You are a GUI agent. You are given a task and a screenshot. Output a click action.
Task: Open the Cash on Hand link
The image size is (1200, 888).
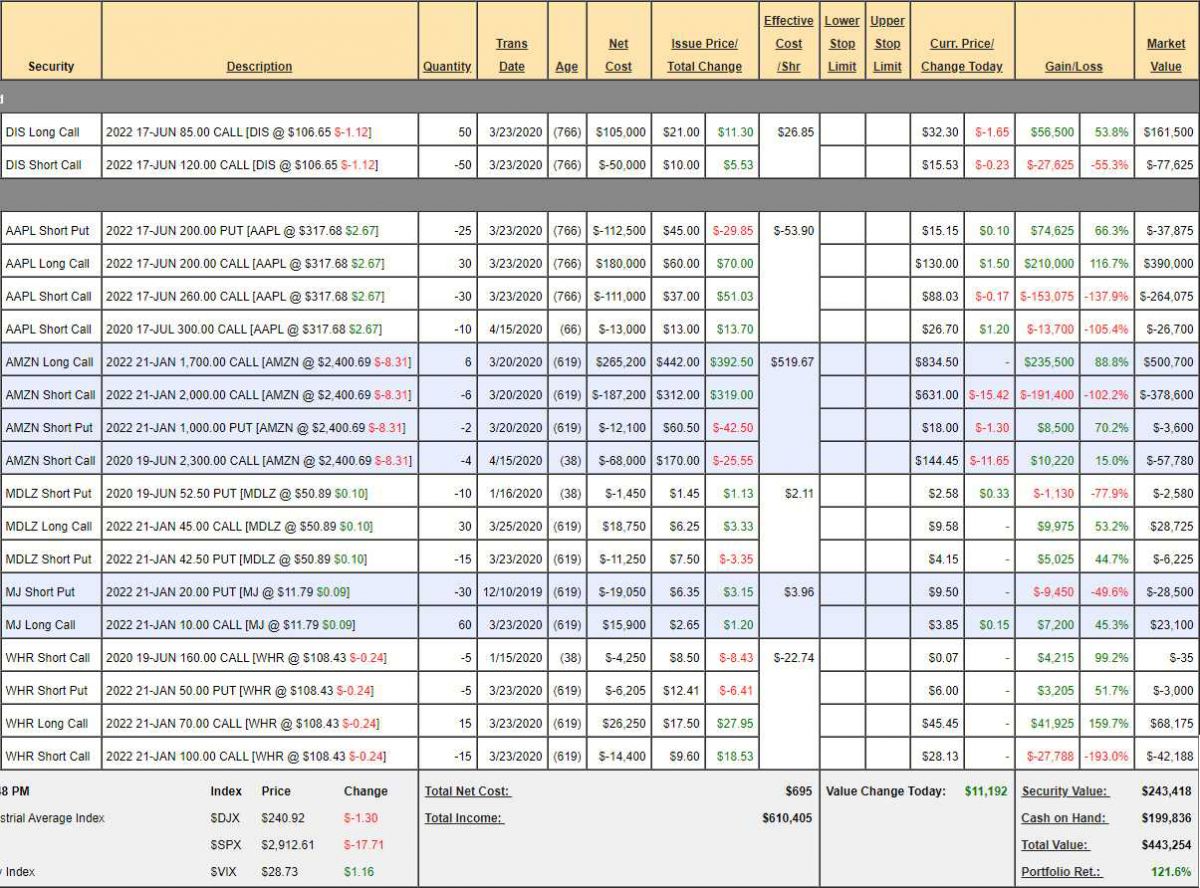click(x=1063, y=818)
